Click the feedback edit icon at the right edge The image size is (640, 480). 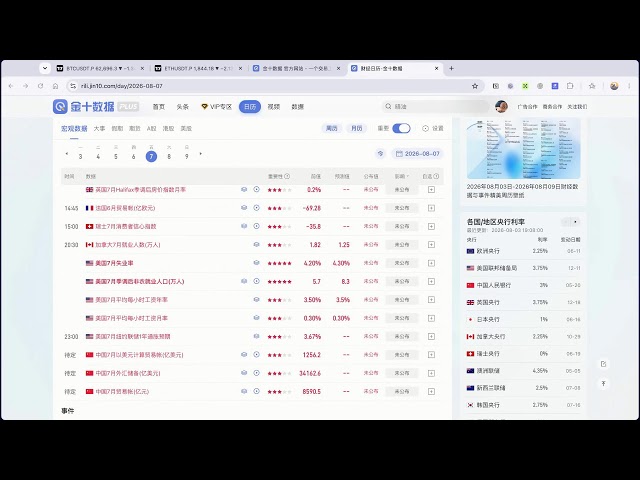[603, 364]
